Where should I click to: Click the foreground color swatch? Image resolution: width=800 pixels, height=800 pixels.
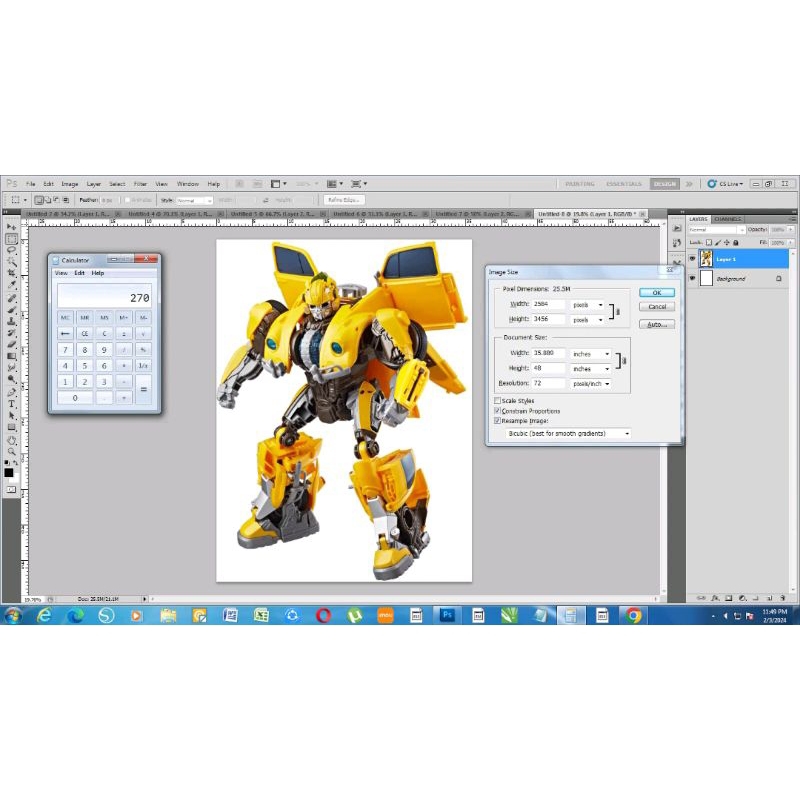(x=9, y=471)
